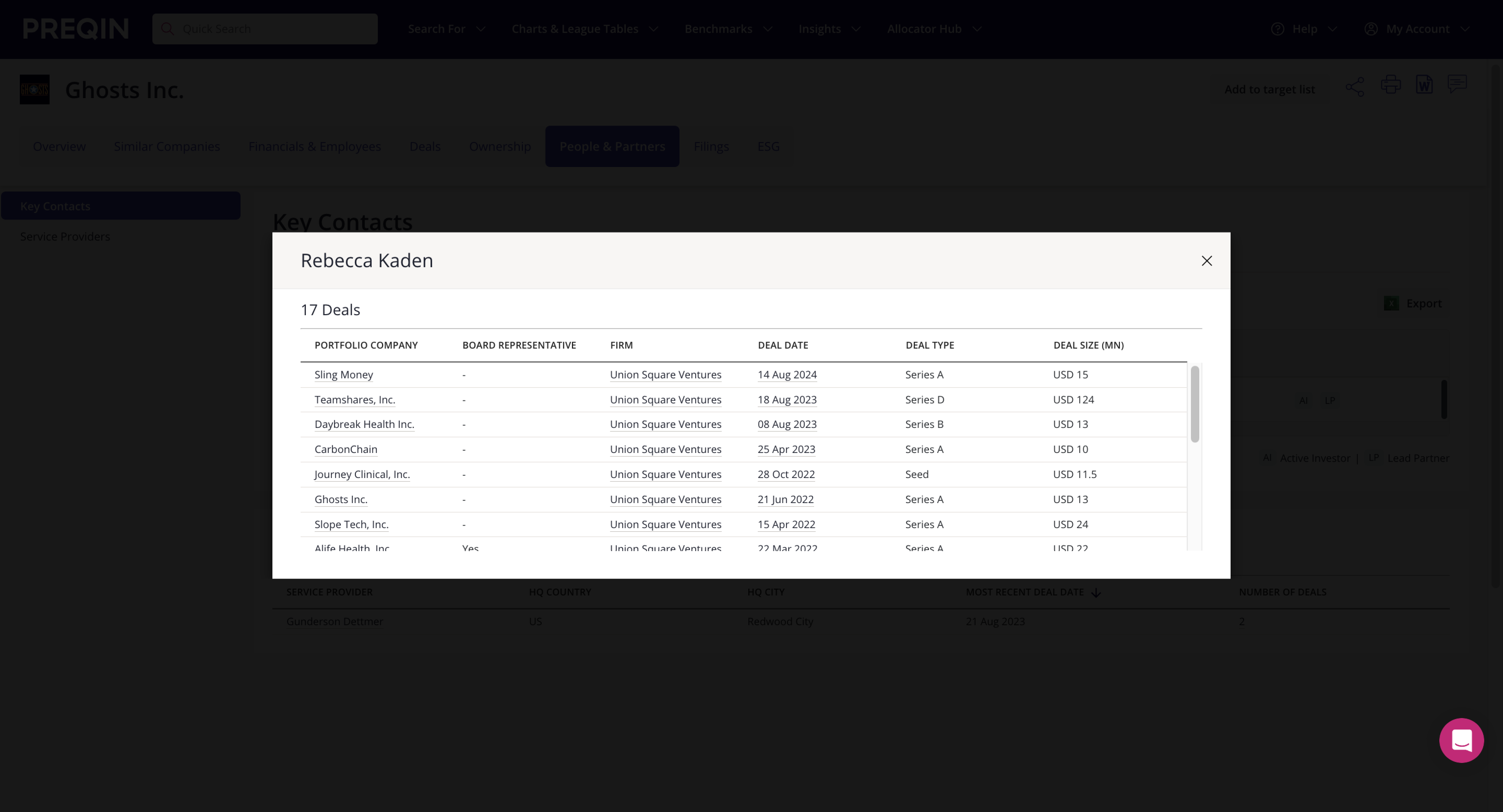Switch to the ESG tab
1503x812 pixels.
pos(769,146)
